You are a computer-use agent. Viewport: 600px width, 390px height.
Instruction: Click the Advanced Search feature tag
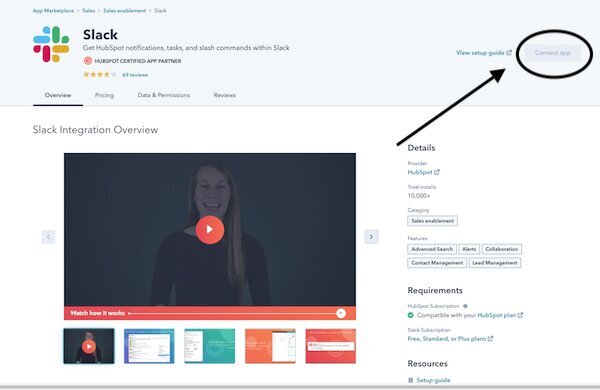click(x=432, y=249)
